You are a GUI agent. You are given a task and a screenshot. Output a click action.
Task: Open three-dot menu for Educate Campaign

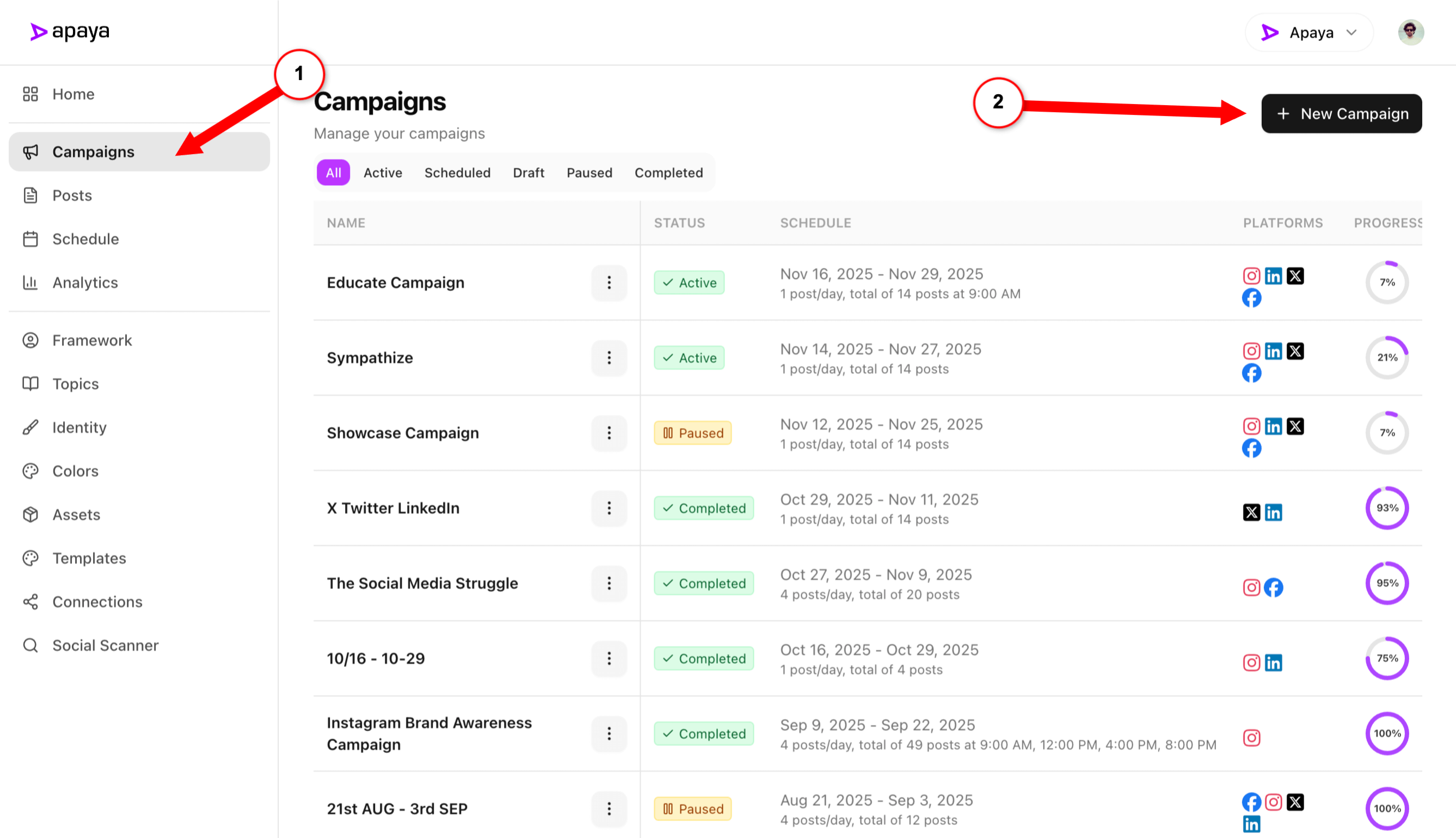[609, 283]
